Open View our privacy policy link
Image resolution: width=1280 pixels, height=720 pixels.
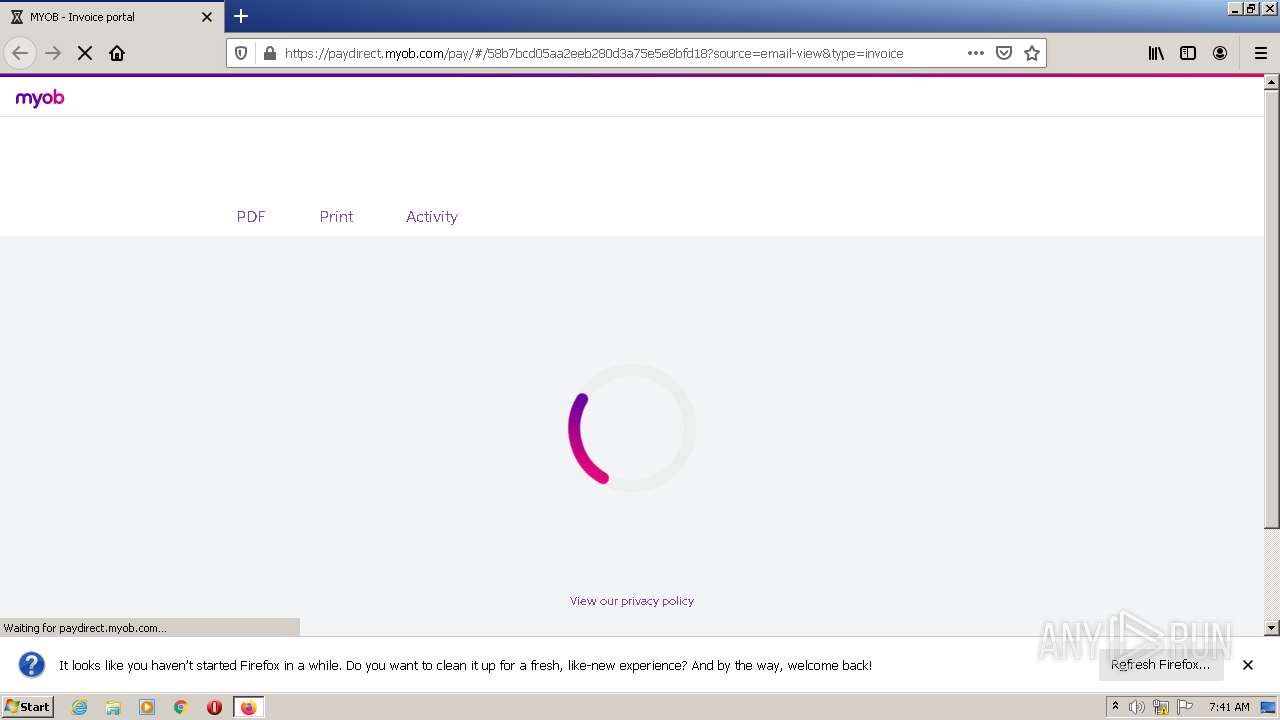(x=632, y=601)
